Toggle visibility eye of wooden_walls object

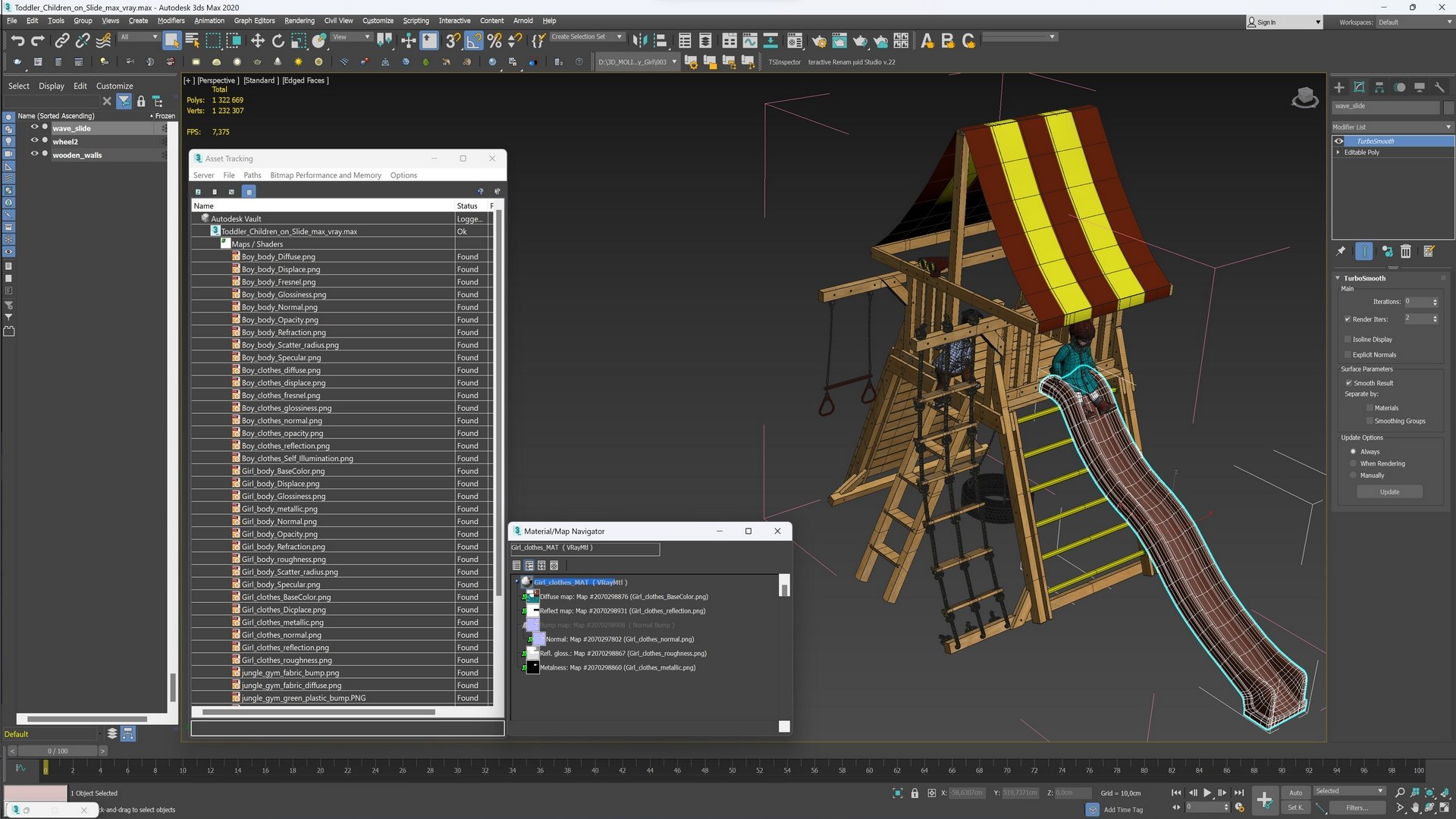(34, 154)
